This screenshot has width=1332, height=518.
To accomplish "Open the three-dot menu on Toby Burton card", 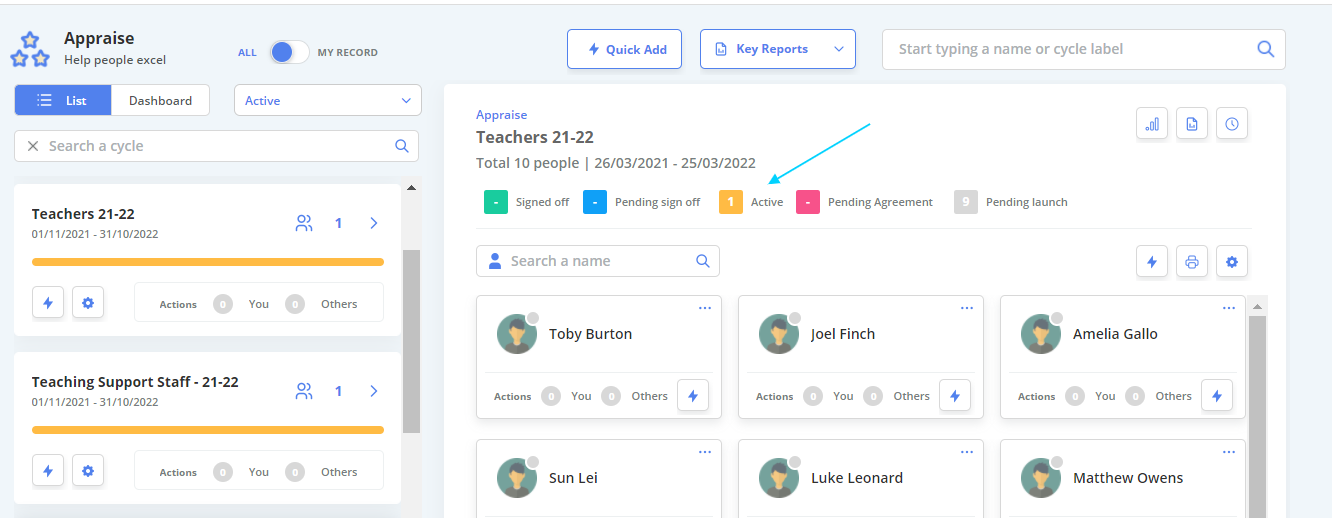I will tap(705, 308).
